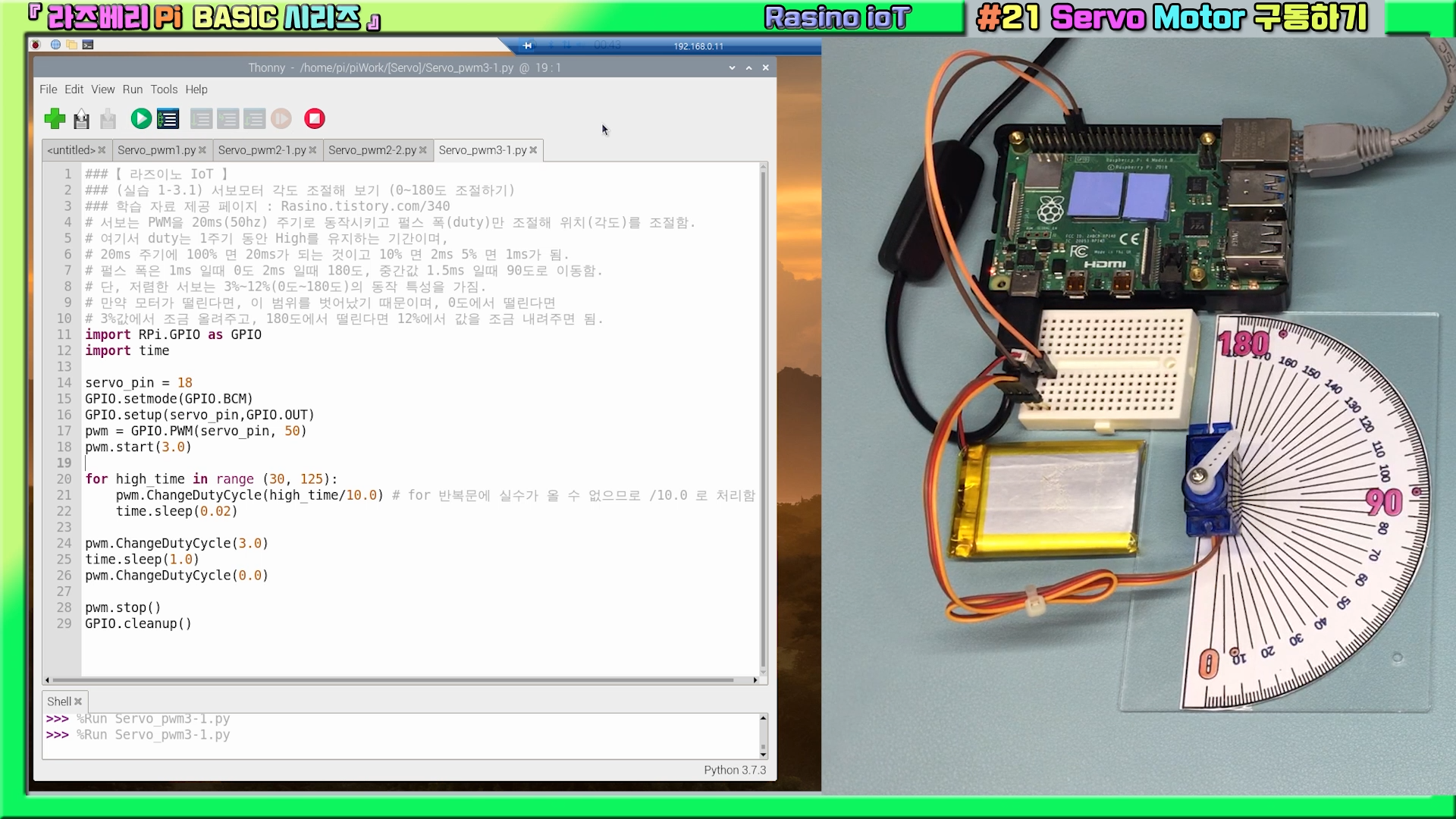Switch to the Servo_pwm1.py tab
This screenshot has width=1456, height=819.
click(156, 150)
